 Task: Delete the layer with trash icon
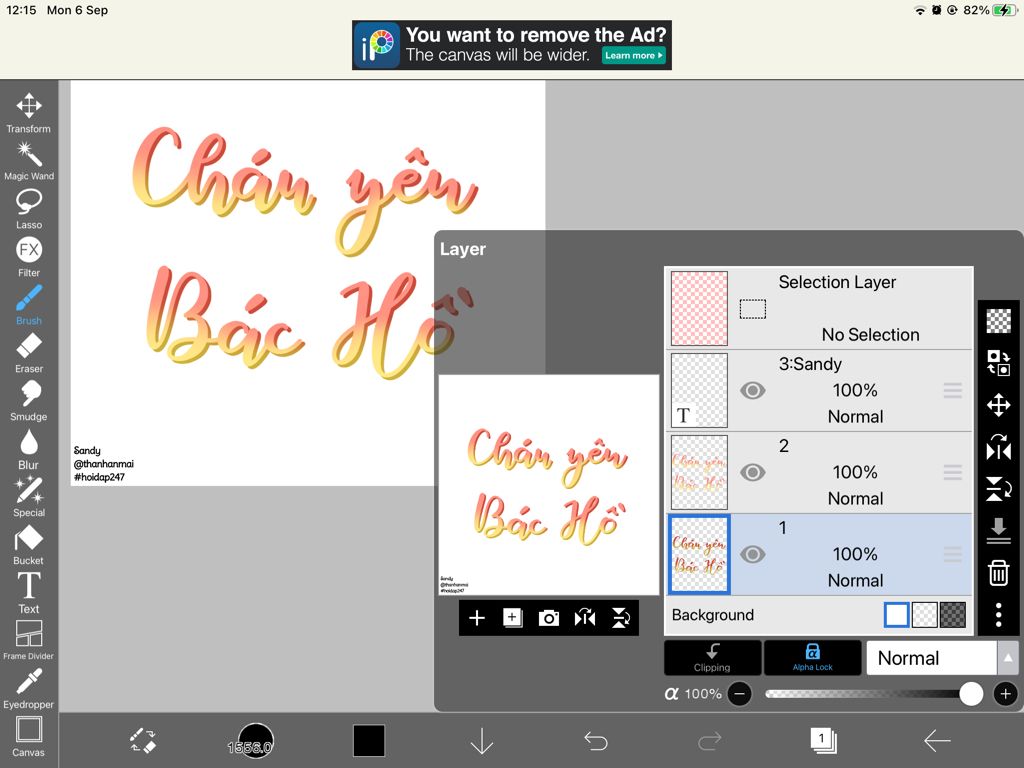pos(999,573)
